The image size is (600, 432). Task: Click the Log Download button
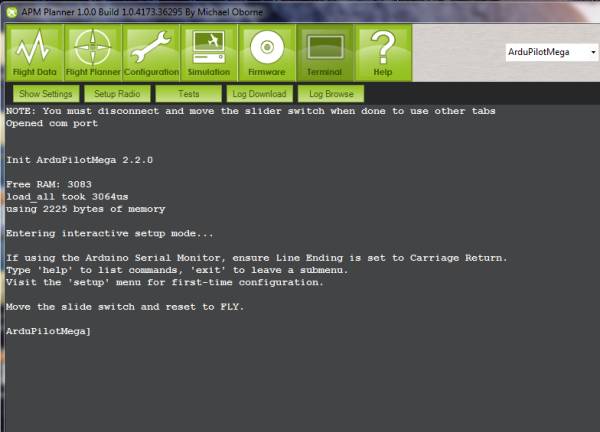tap(259, 94)
